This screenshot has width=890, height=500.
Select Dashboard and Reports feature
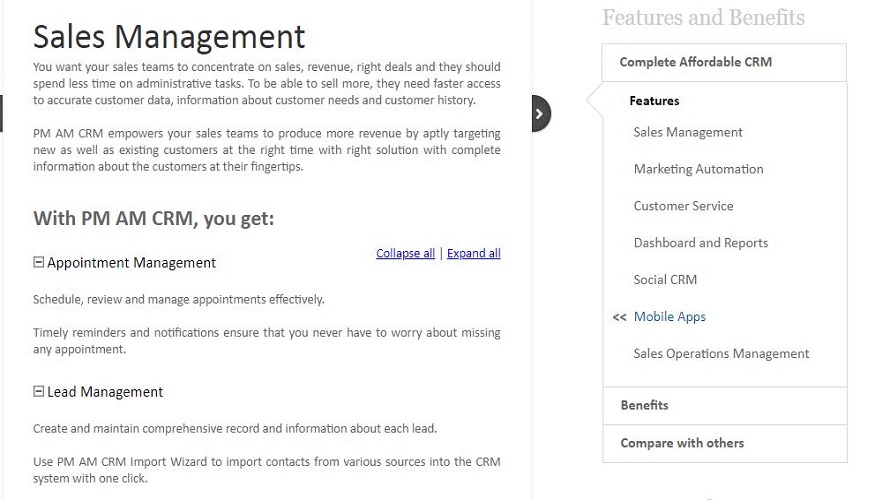click(700, 243)
